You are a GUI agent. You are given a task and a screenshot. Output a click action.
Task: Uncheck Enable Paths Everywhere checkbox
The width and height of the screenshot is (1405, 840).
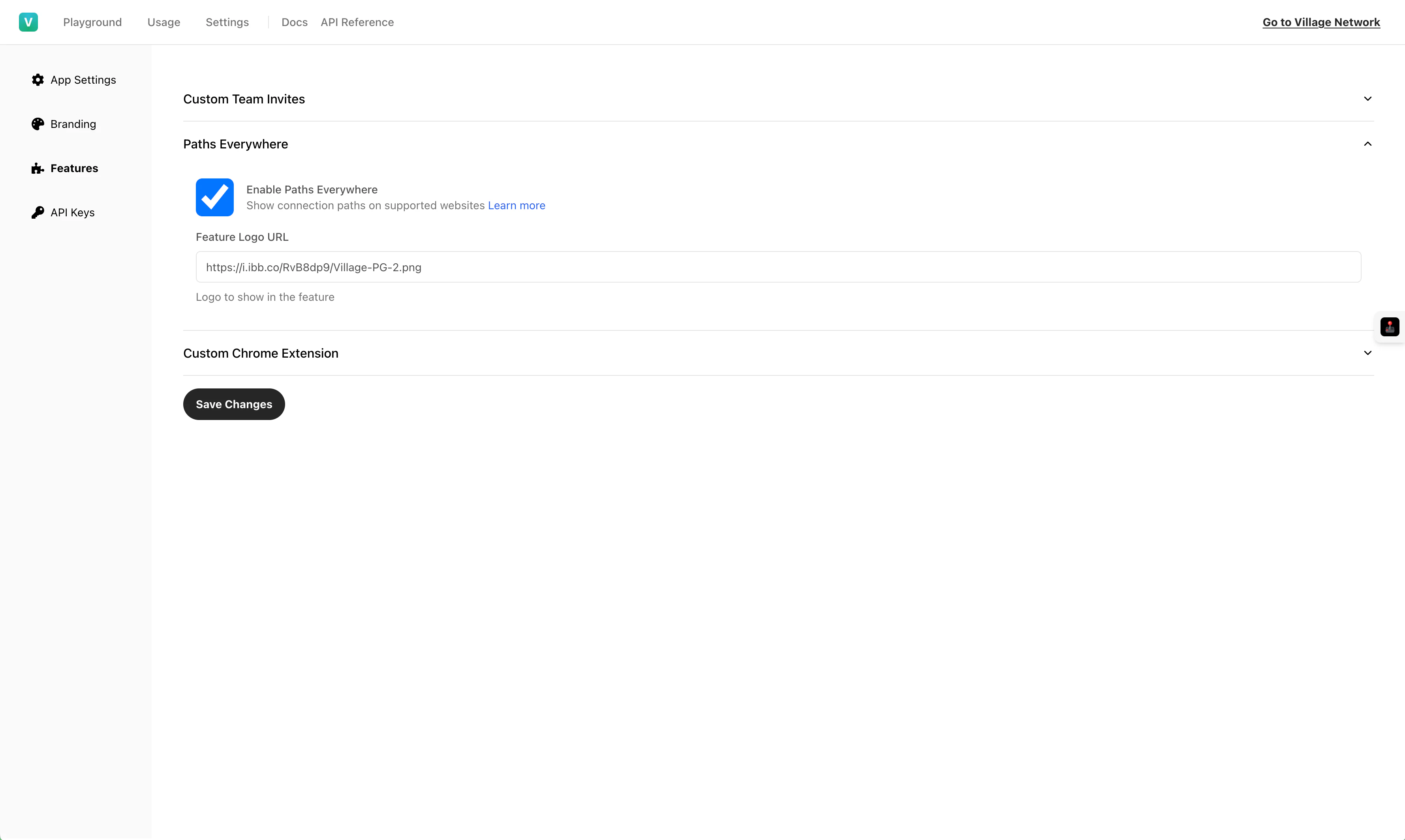214,197
